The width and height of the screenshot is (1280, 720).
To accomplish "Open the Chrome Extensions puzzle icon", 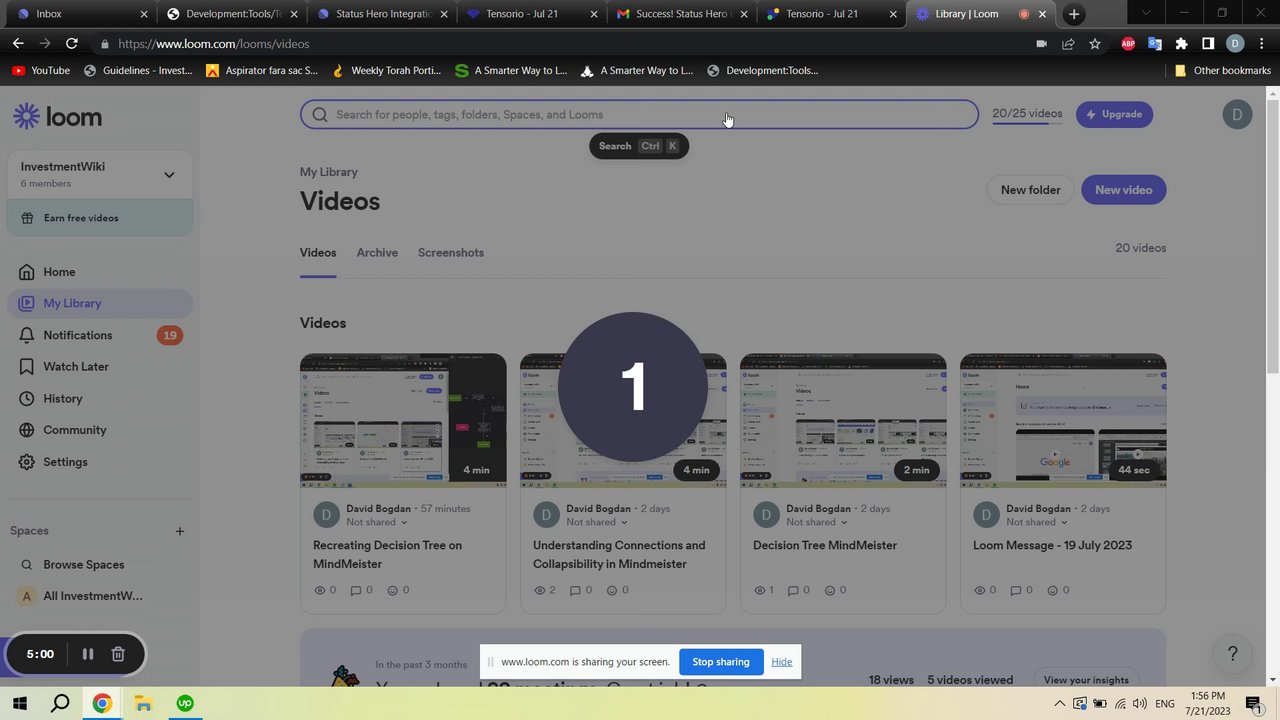I will 1181,44.
